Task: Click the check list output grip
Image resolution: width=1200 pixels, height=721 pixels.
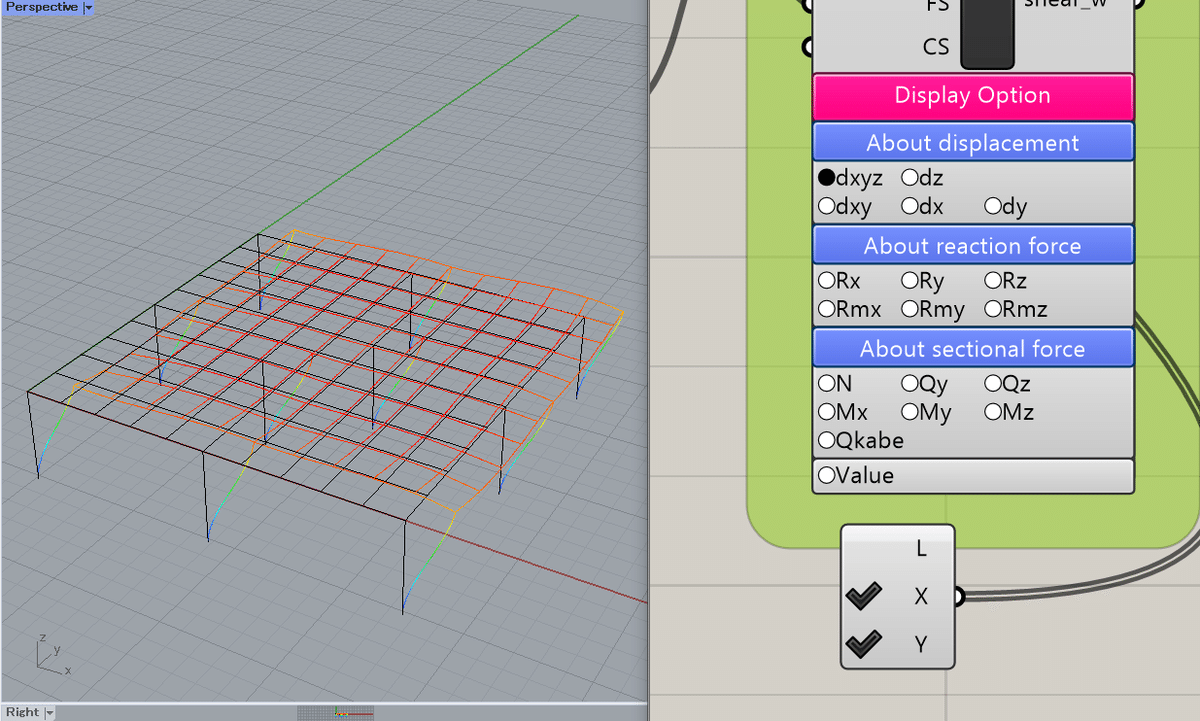Action: pos(958,597)
